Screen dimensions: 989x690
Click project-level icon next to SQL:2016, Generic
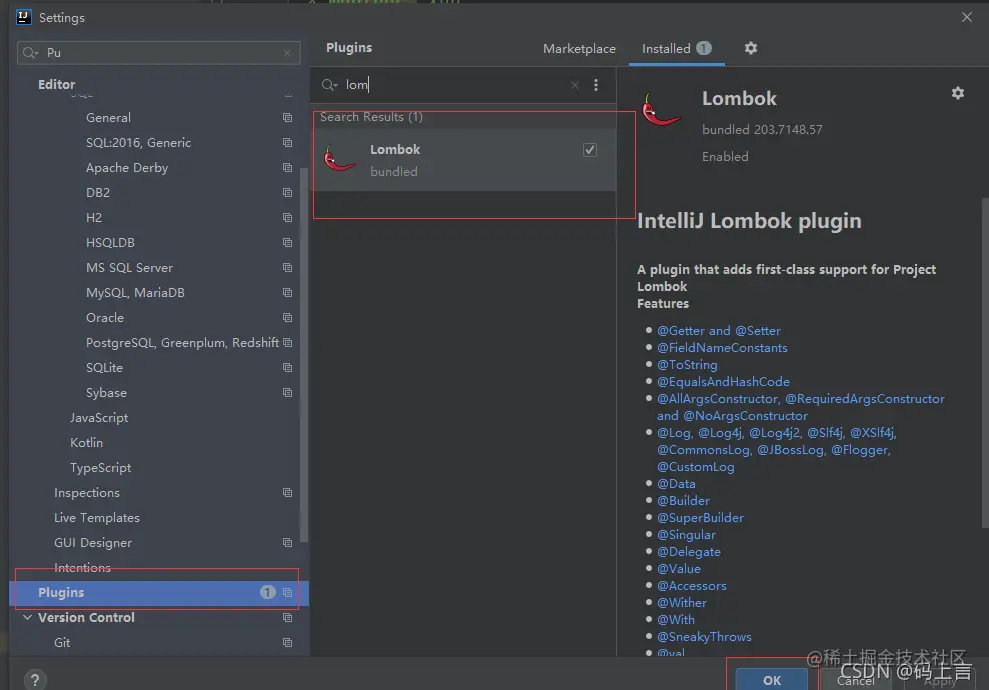[x=288, y=143]
